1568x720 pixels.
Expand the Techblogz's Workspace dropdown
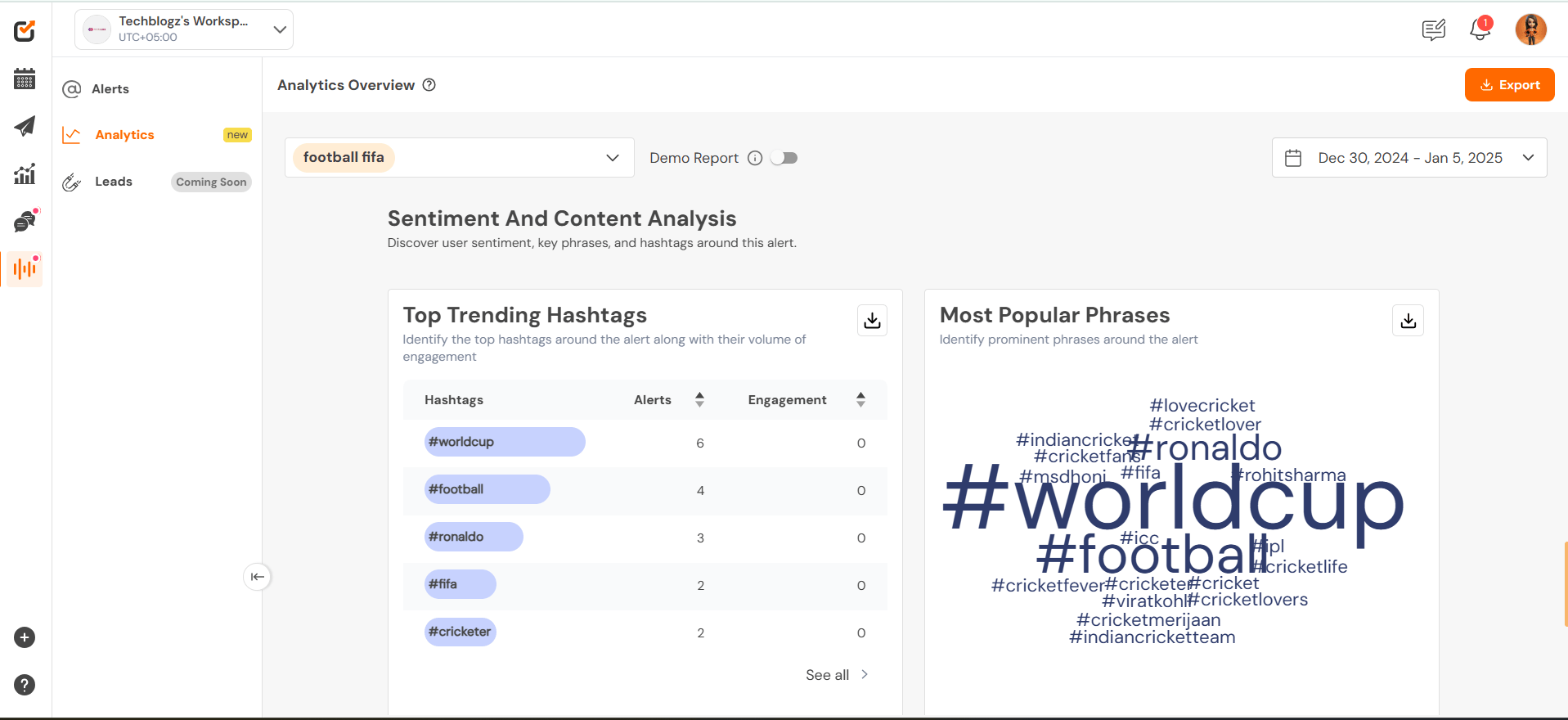coord(184,29)
